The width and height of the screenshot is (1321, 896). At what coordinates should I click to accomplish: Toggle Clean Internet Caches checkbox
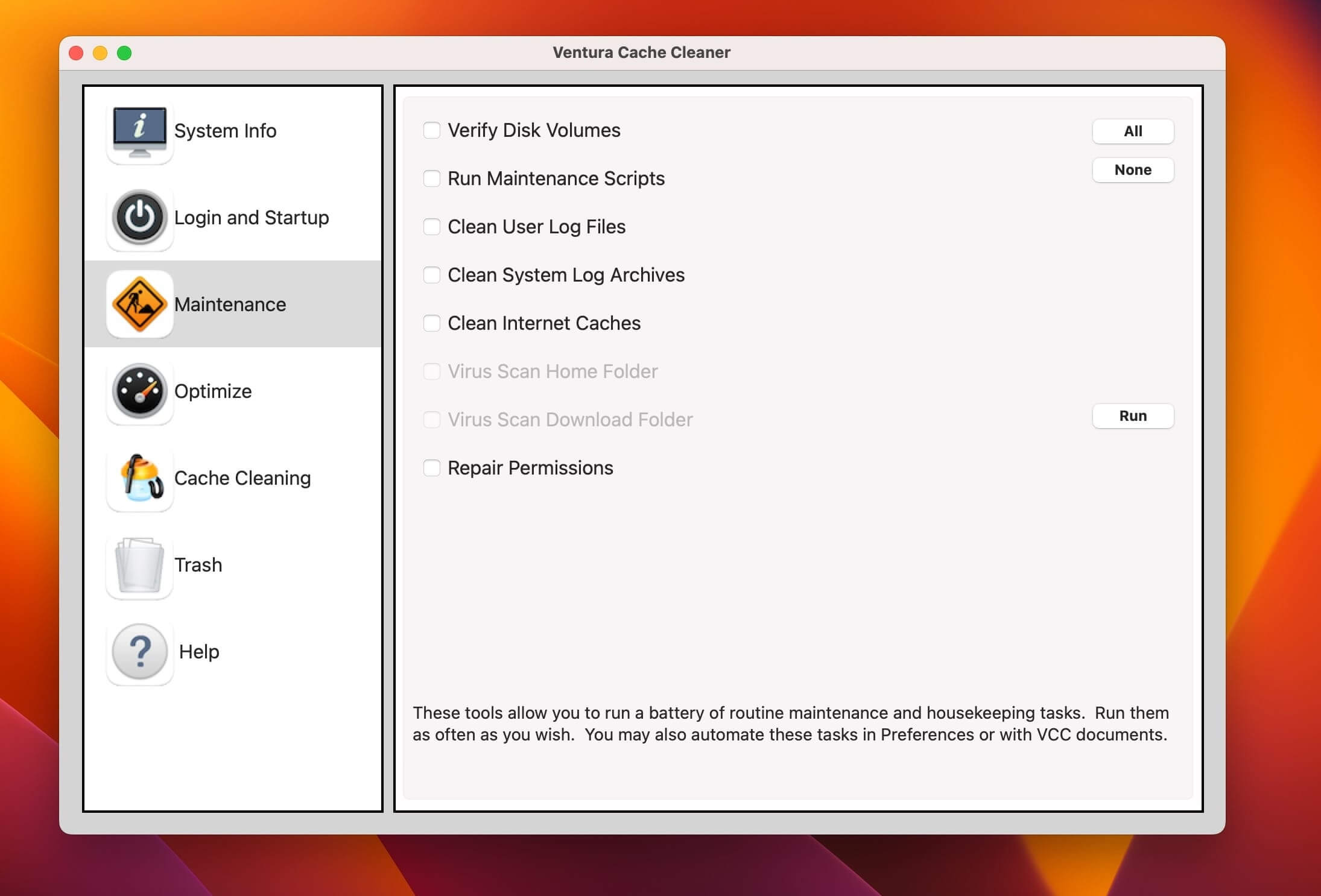(x=431, y=323)
